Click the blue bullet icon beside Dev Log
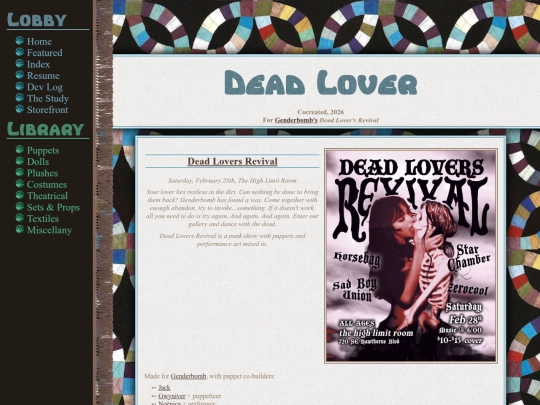The height and width of the screenshot is (405, 540). click(x=20, y=86)
